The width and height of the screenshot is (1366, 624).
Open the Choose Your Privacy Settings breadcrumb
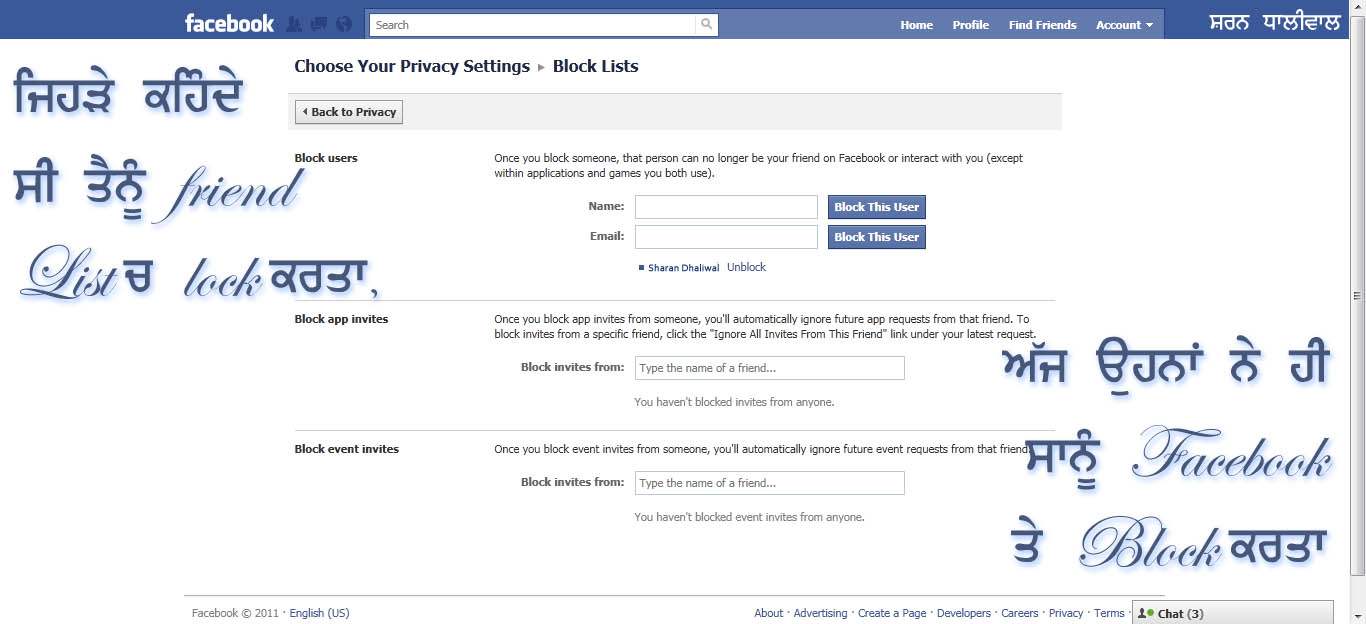(x=412, y=66)
